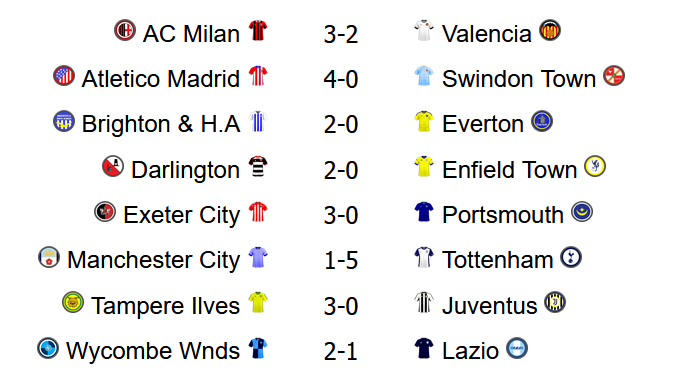The image size is (686, 381).
Task: Click the Exeter City team name
Action: point(182,215)
